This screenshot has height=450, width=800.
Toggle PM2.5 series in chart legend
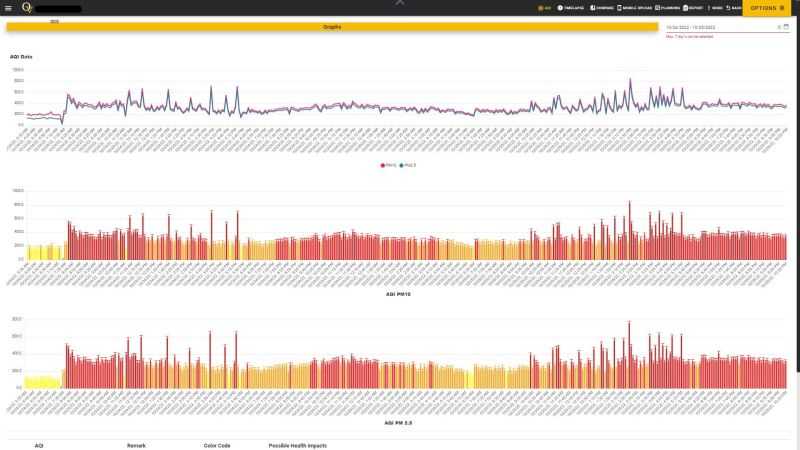pos(409,165)
